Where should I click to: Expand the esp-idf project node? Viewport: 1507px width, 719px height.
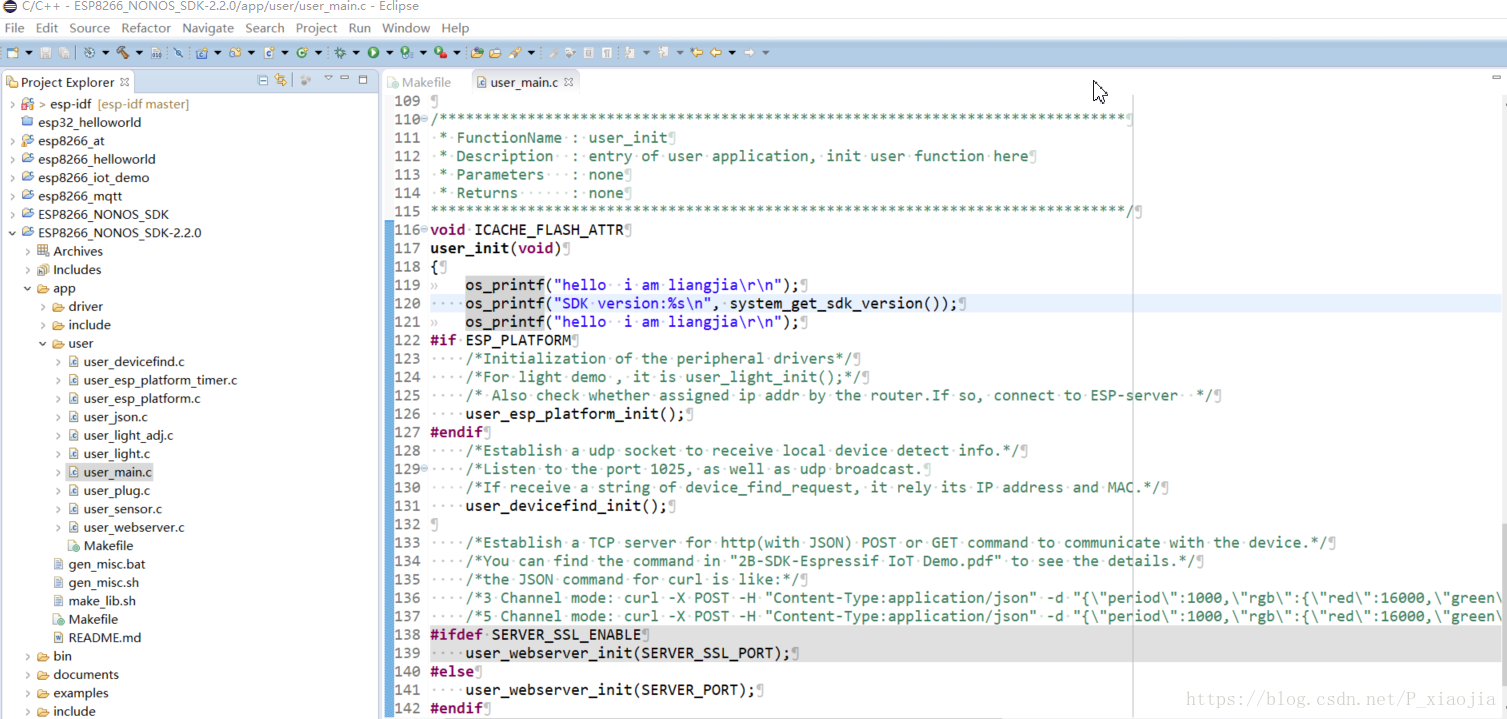click(12, 104)
